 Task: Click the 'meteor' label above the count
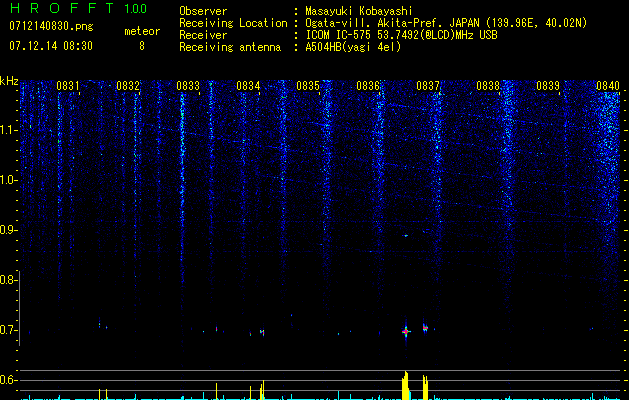142,31
